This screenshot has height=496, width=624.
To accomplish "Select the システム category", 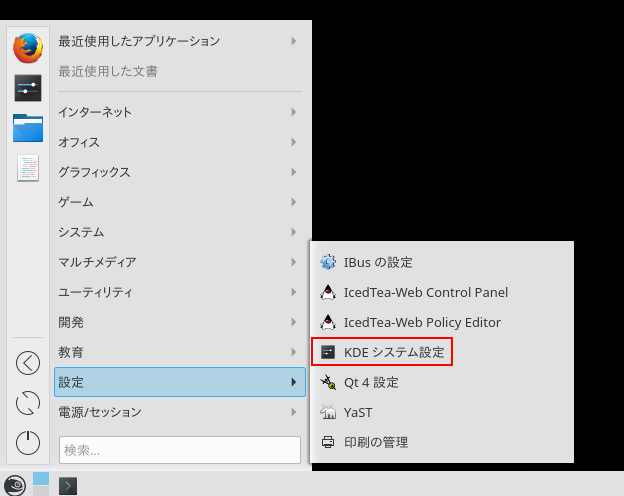I will coord(180,232).
